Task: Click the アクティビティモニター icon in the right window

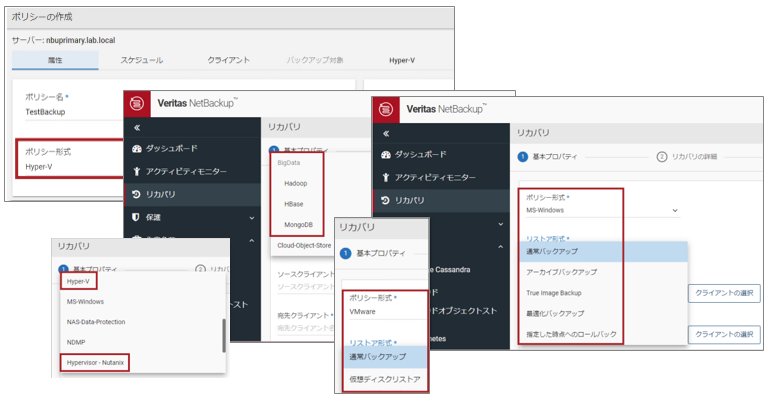Action: point(385,177)
